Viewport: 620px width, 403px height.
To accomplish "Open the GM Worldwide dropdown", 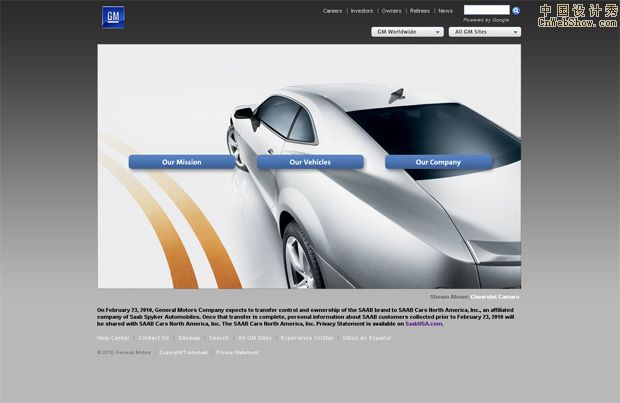I will [x=407, y=32].
